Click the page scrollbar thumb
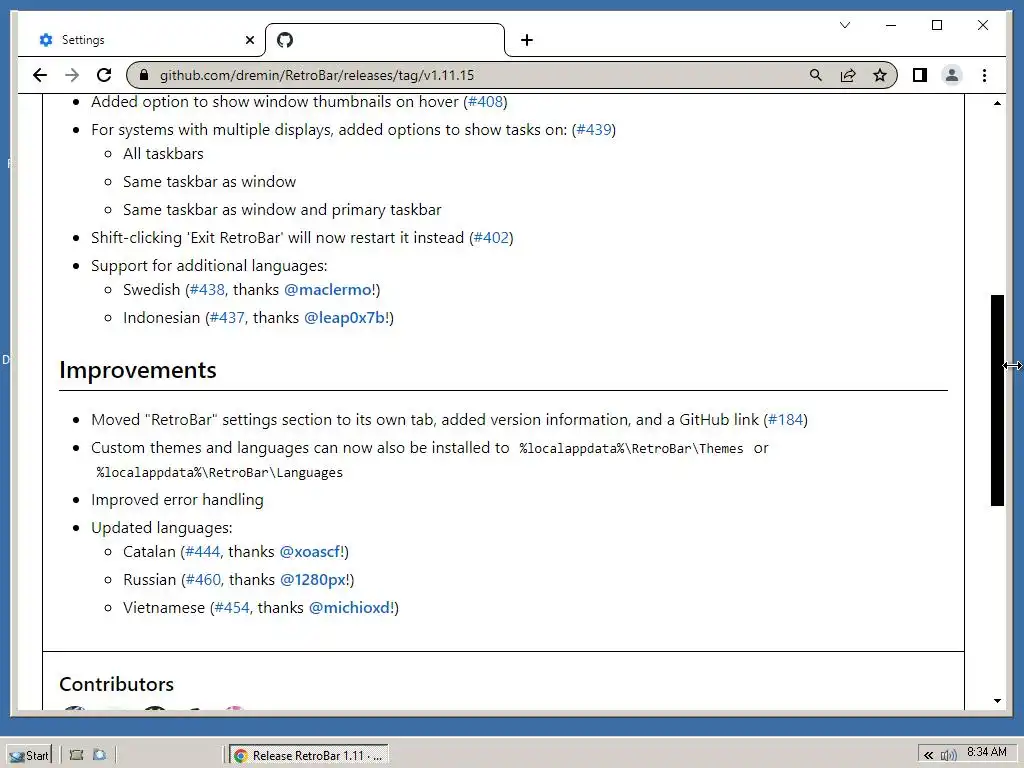Screen dimensions: 1024x768 [997, 400]
